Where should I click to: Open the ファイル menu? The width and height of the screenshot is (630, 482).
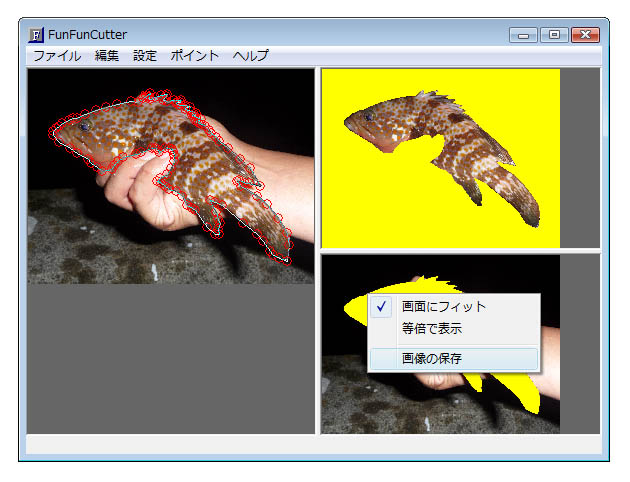click(57, 55)
